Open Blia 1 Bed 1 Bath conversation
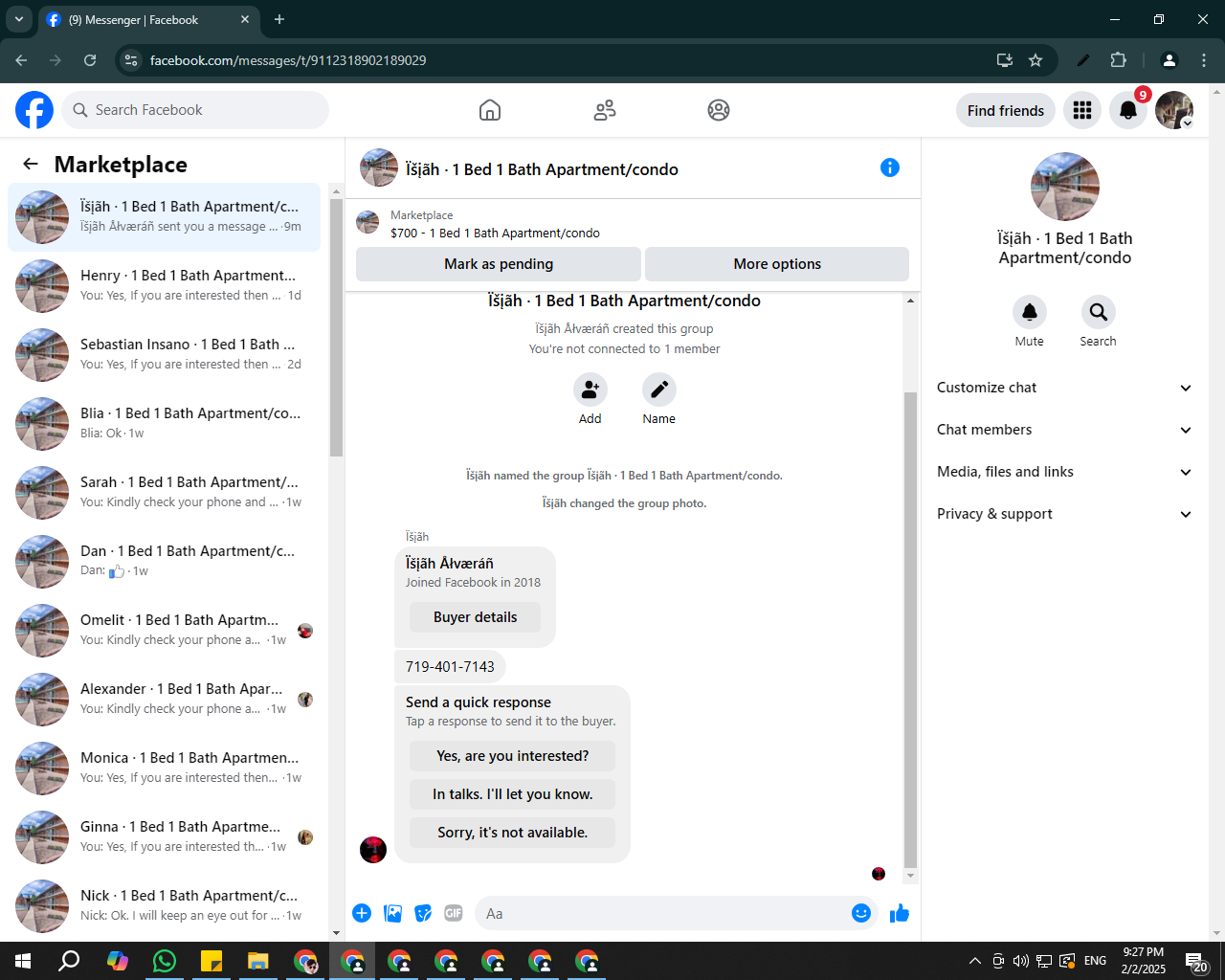Viewport: 1225px width, 980px height. 165,424
